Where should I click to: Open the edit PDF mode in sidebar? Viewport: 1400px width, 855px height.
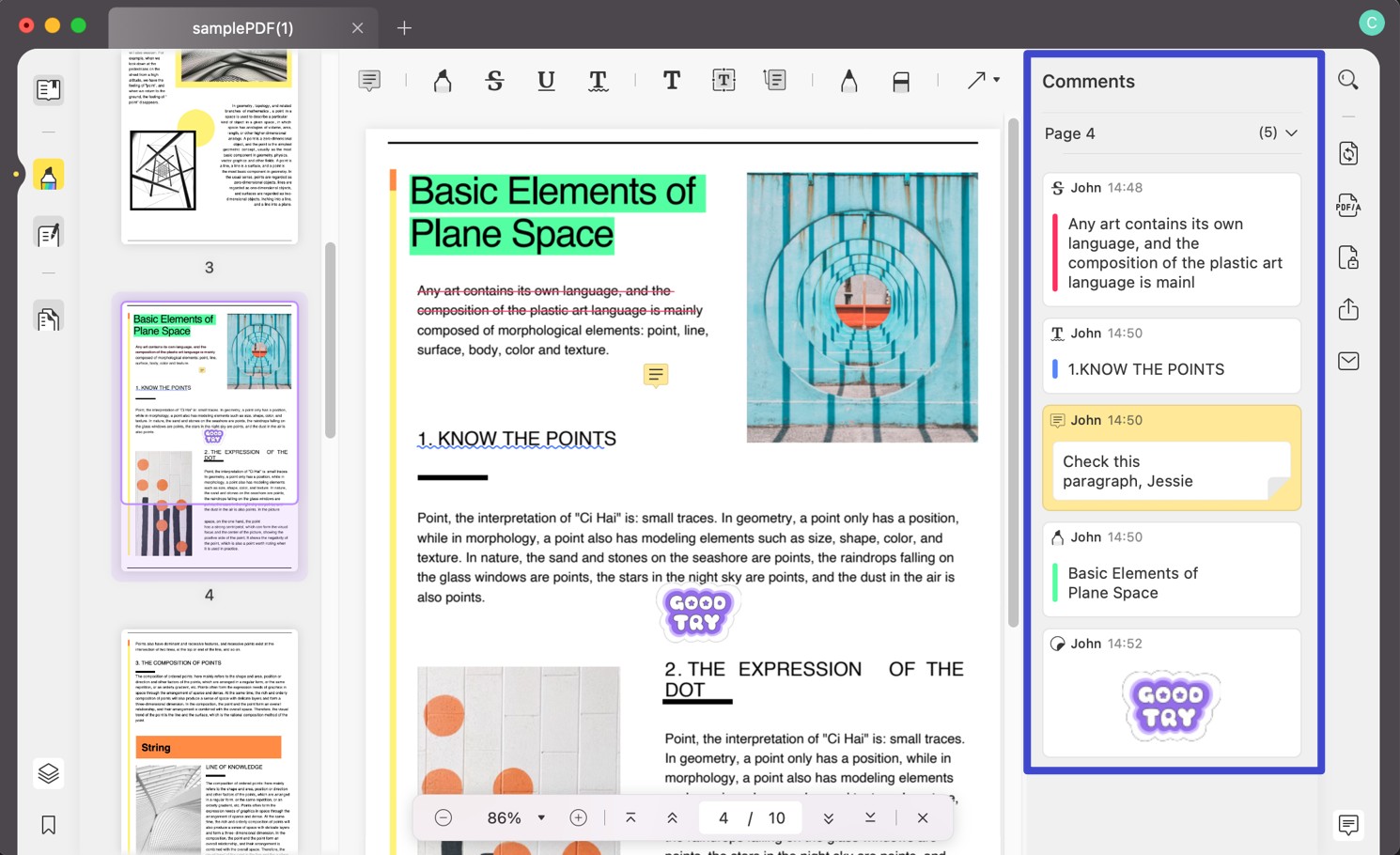point(48,234)
